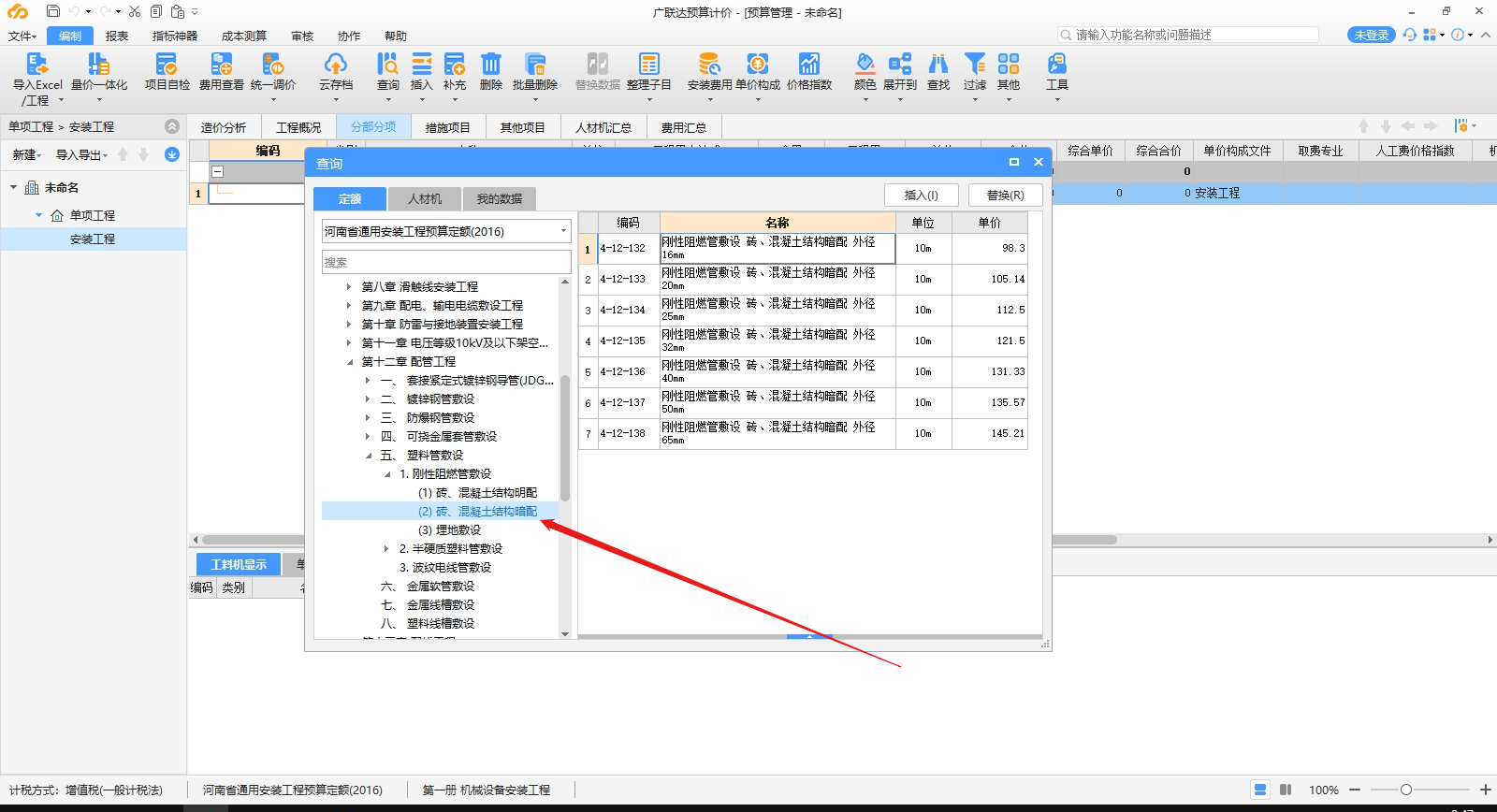Expand 二、镀锌钢管敷设 node
This screenshot has height=812, width=1497.
pos(368,399)
